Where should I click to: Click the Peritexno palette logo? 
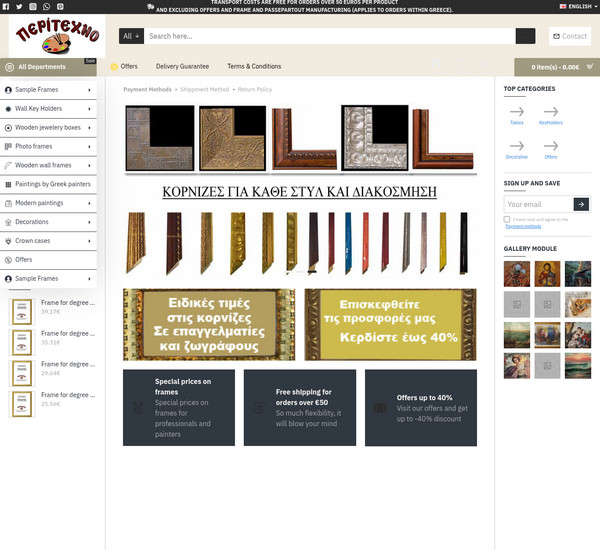tap(57, 36)
